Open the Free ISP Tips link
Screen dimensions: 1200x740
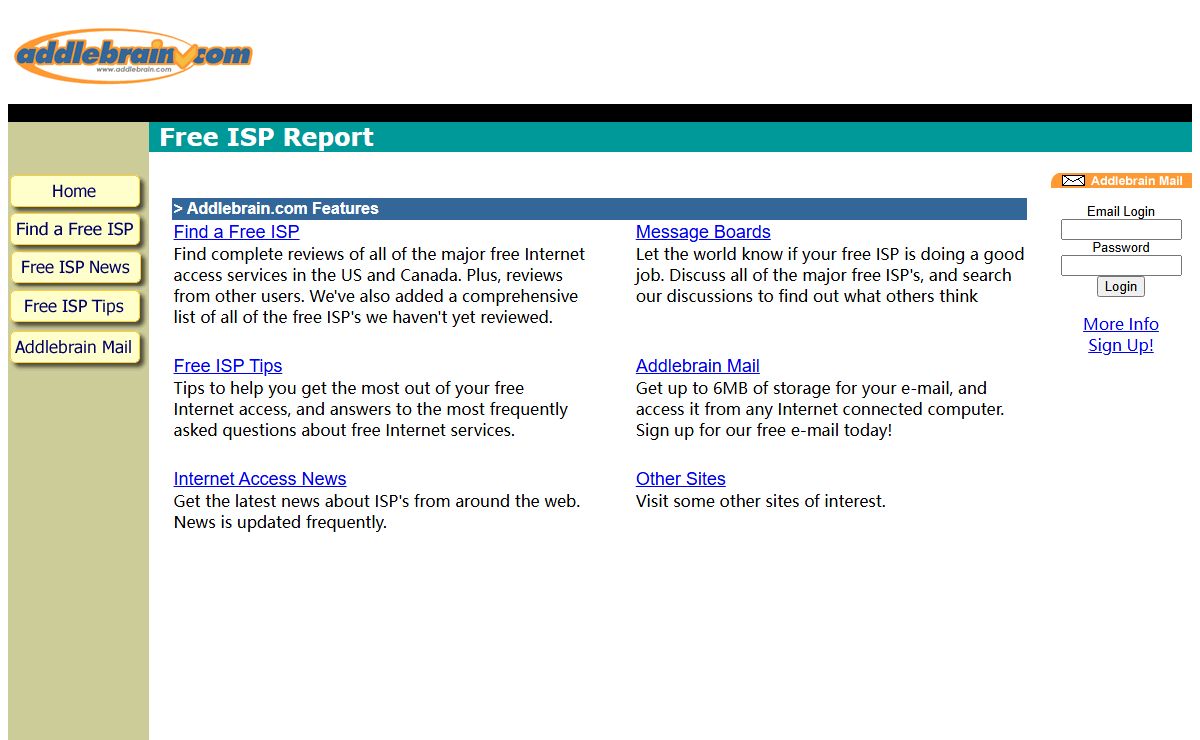coord(228,366)
